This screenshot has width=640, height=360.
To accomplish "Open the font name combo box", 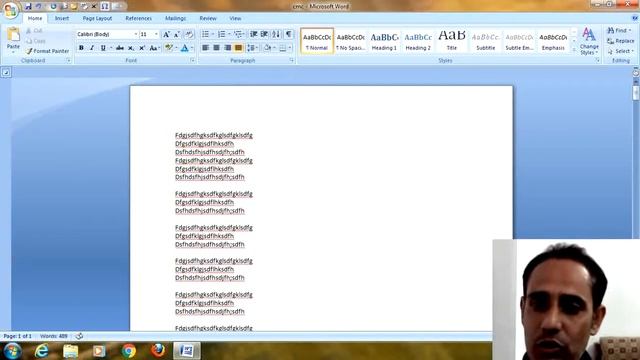I will click(107, 34).
